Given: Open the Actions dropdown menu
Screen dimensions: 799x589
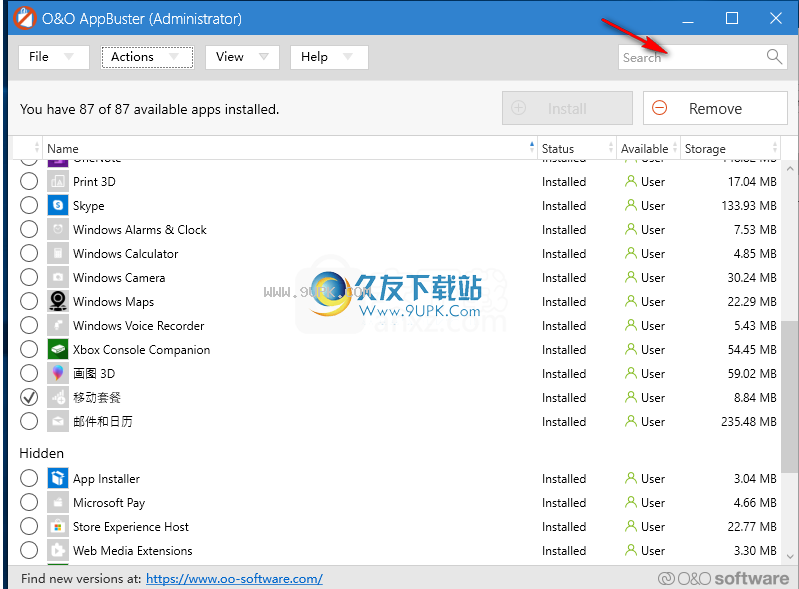Looking at the screenshot, I should point(147,57).
